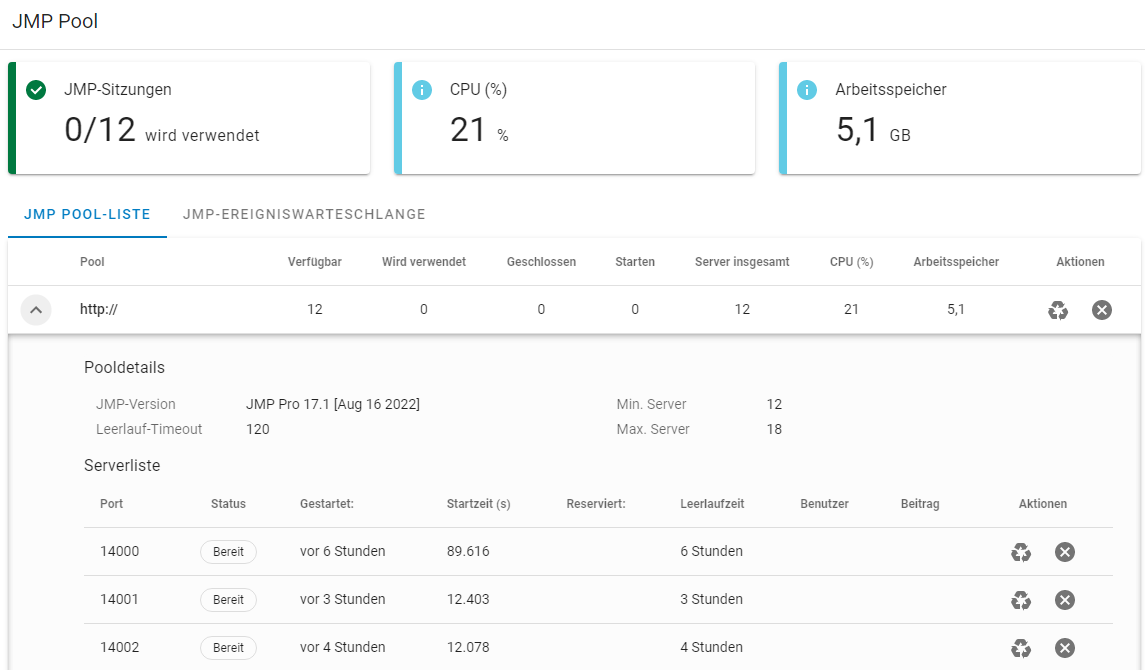Image resolution: width=1145 pixels, height=670 pixels.
Task: Stop the http:// pool with X icon
Action: pos(1102,310)
